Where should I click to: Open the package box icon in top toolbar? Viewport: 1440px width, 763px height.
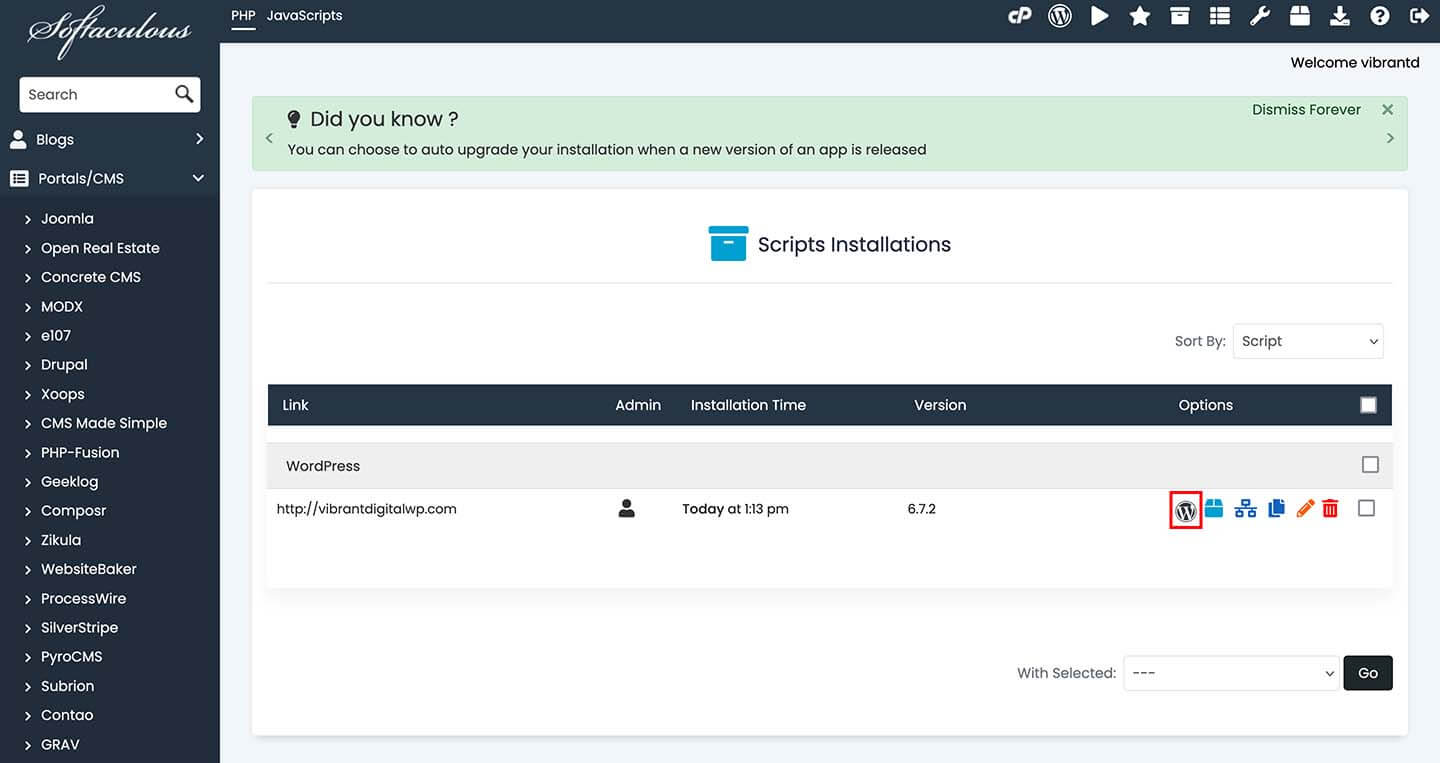[1300, 15]
